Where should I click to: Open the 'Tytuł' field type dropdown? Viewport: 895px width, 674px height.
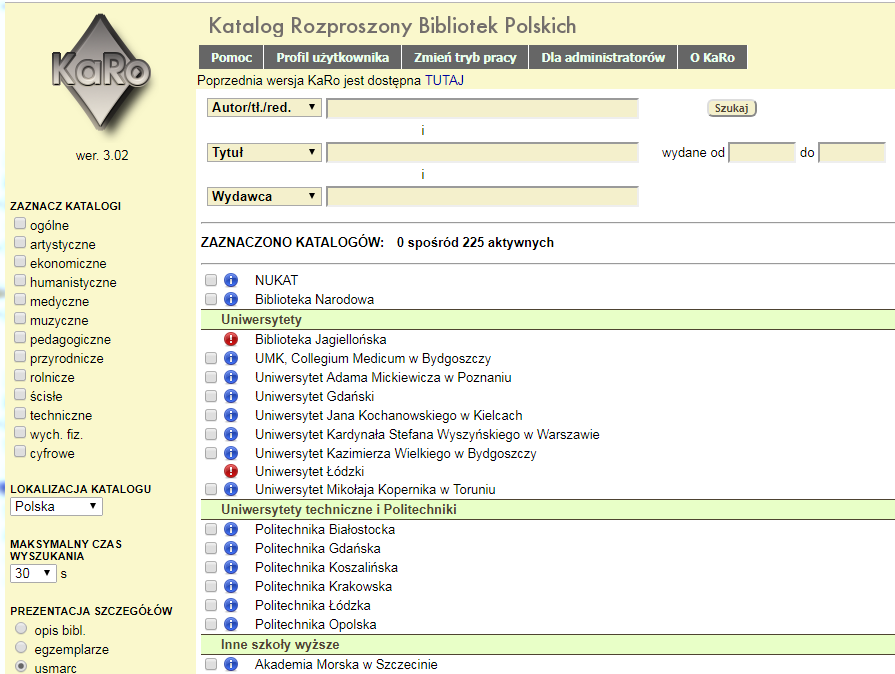(264, 152)
